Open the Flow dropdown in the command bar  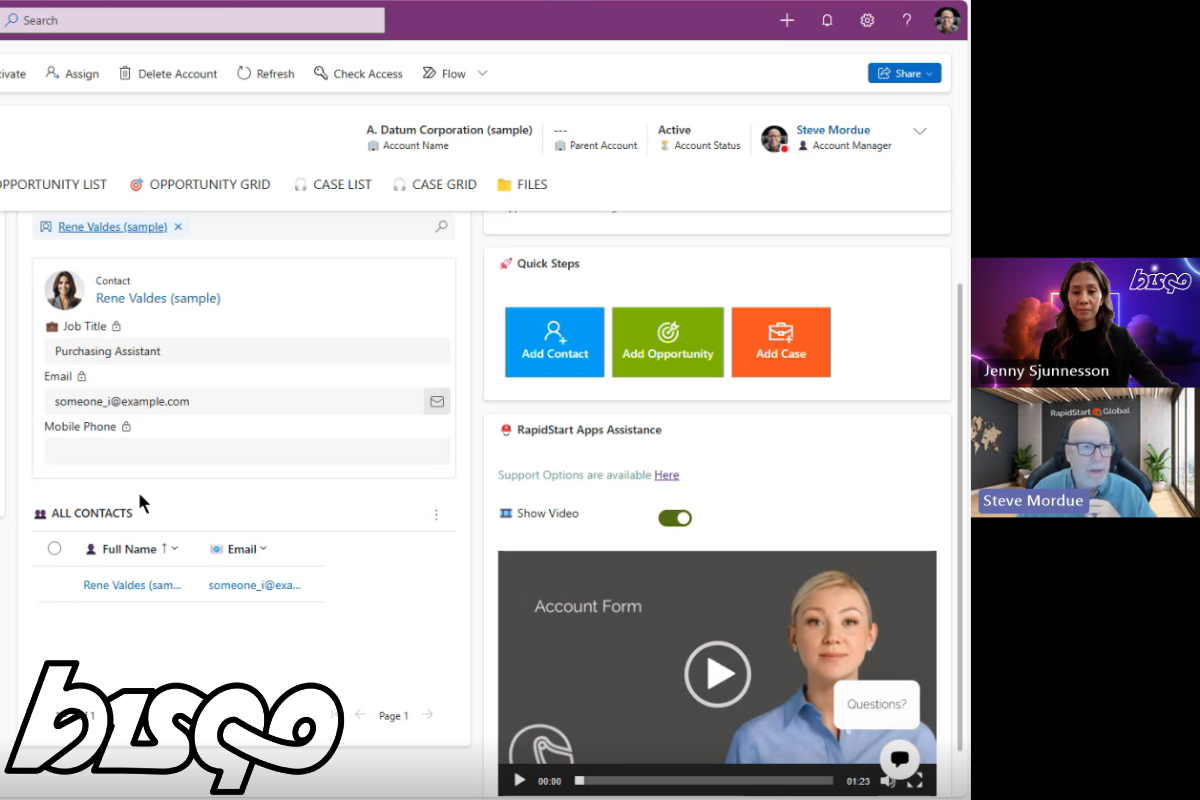coord(481,73)
